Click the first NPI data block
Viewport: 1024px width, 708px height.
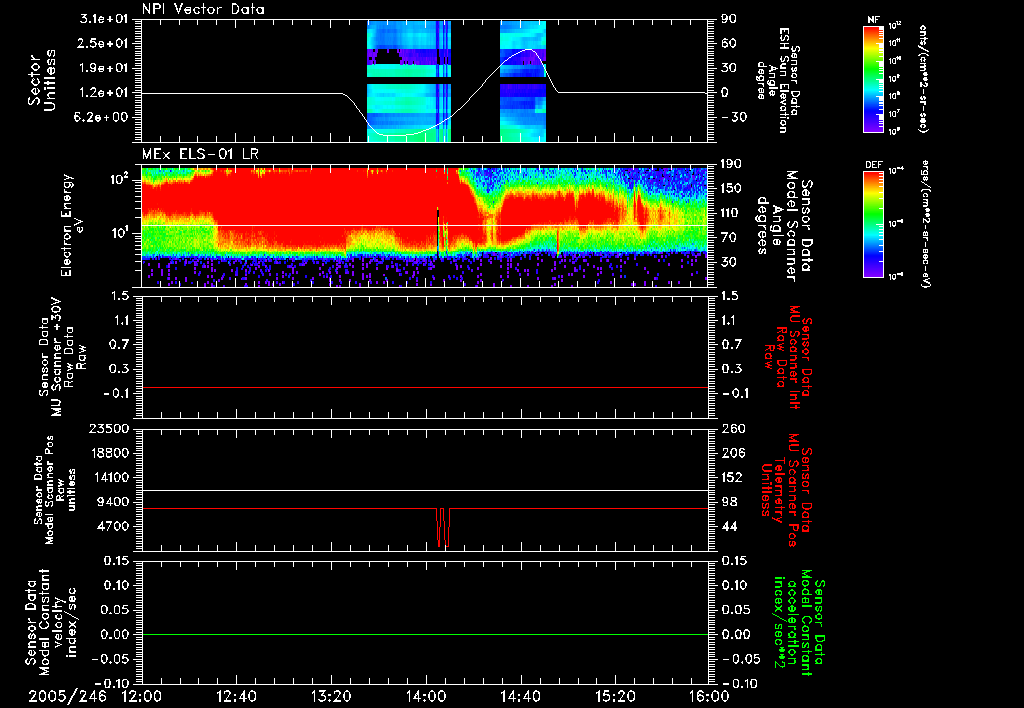point(409,81)
